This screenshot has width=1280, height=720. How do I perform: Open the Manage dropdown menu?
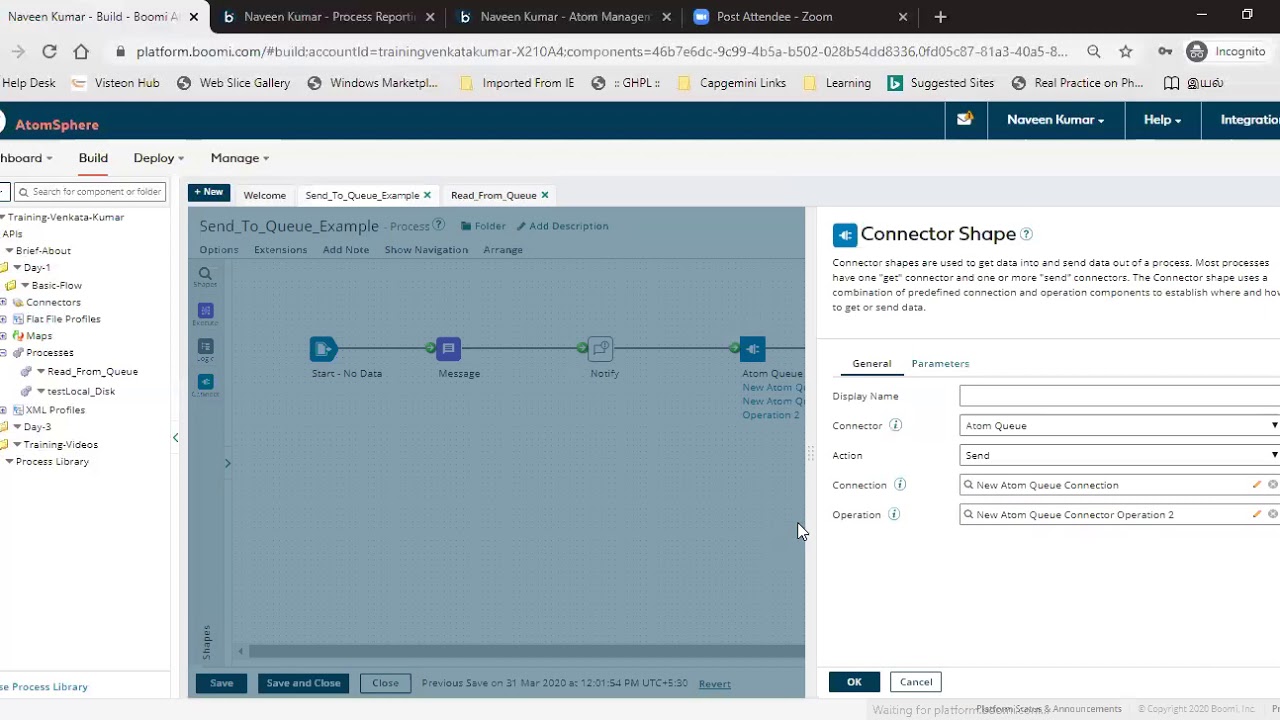(x=240, y=158)
